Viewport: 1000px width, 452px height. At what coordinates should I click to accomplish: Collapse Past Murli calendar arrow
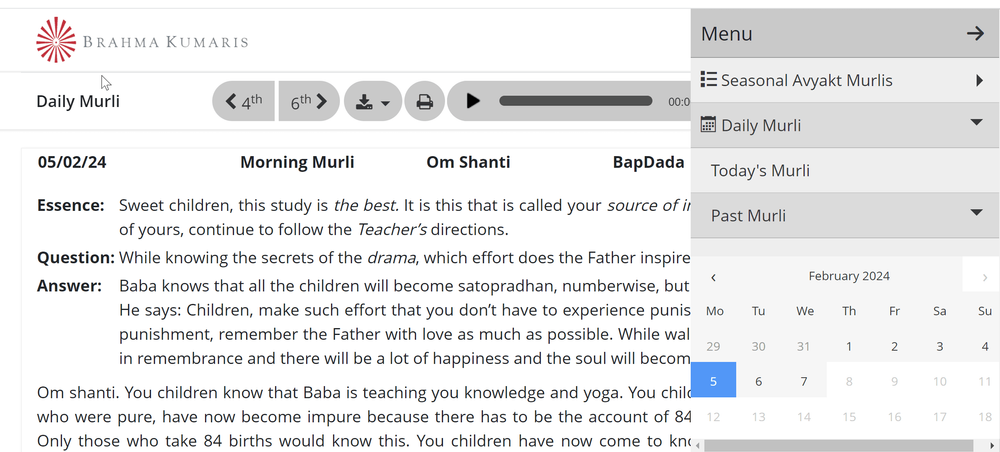[977, 213]
